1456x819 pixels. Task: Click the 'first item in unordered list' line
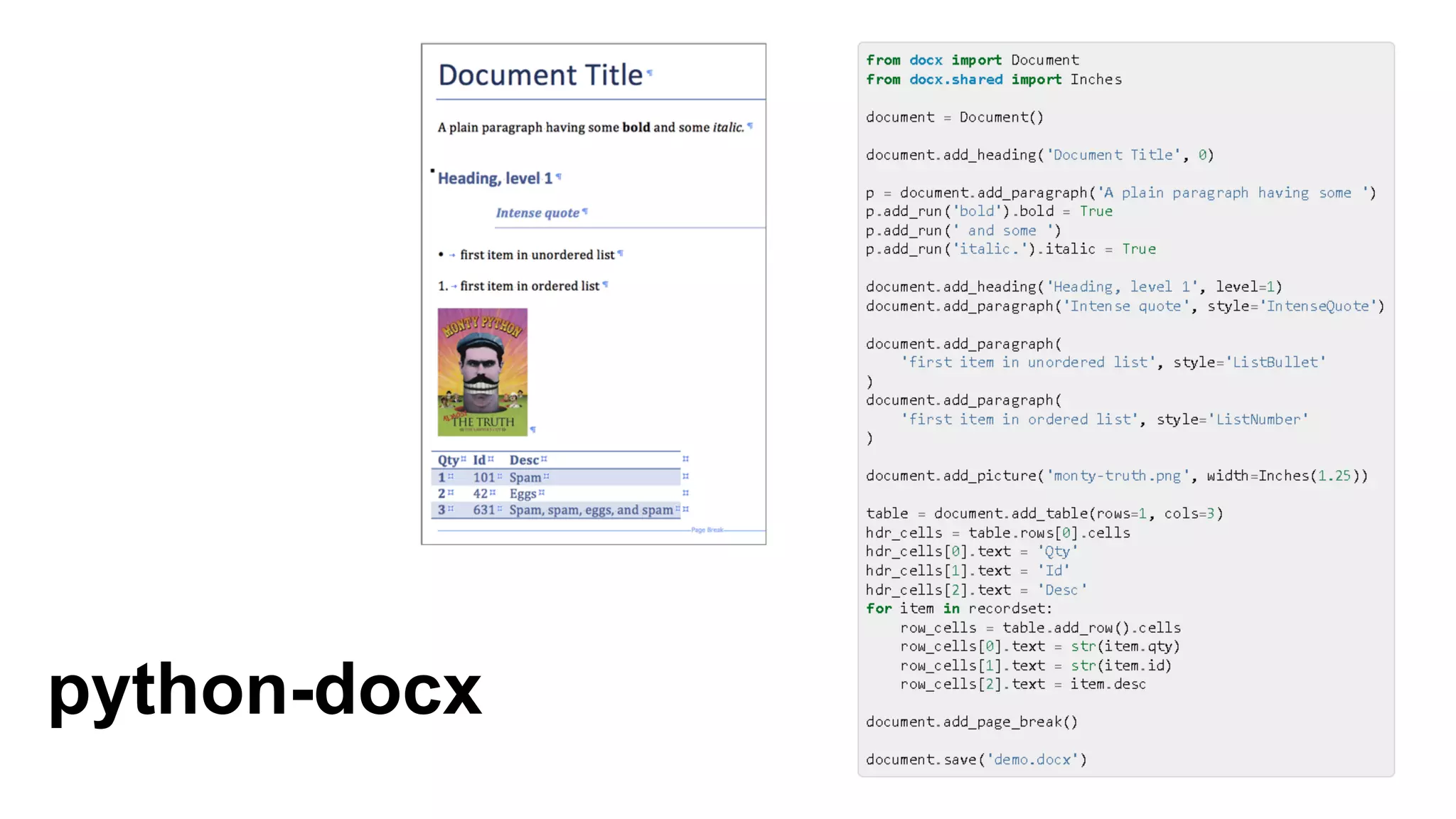(x=536, y=255)
